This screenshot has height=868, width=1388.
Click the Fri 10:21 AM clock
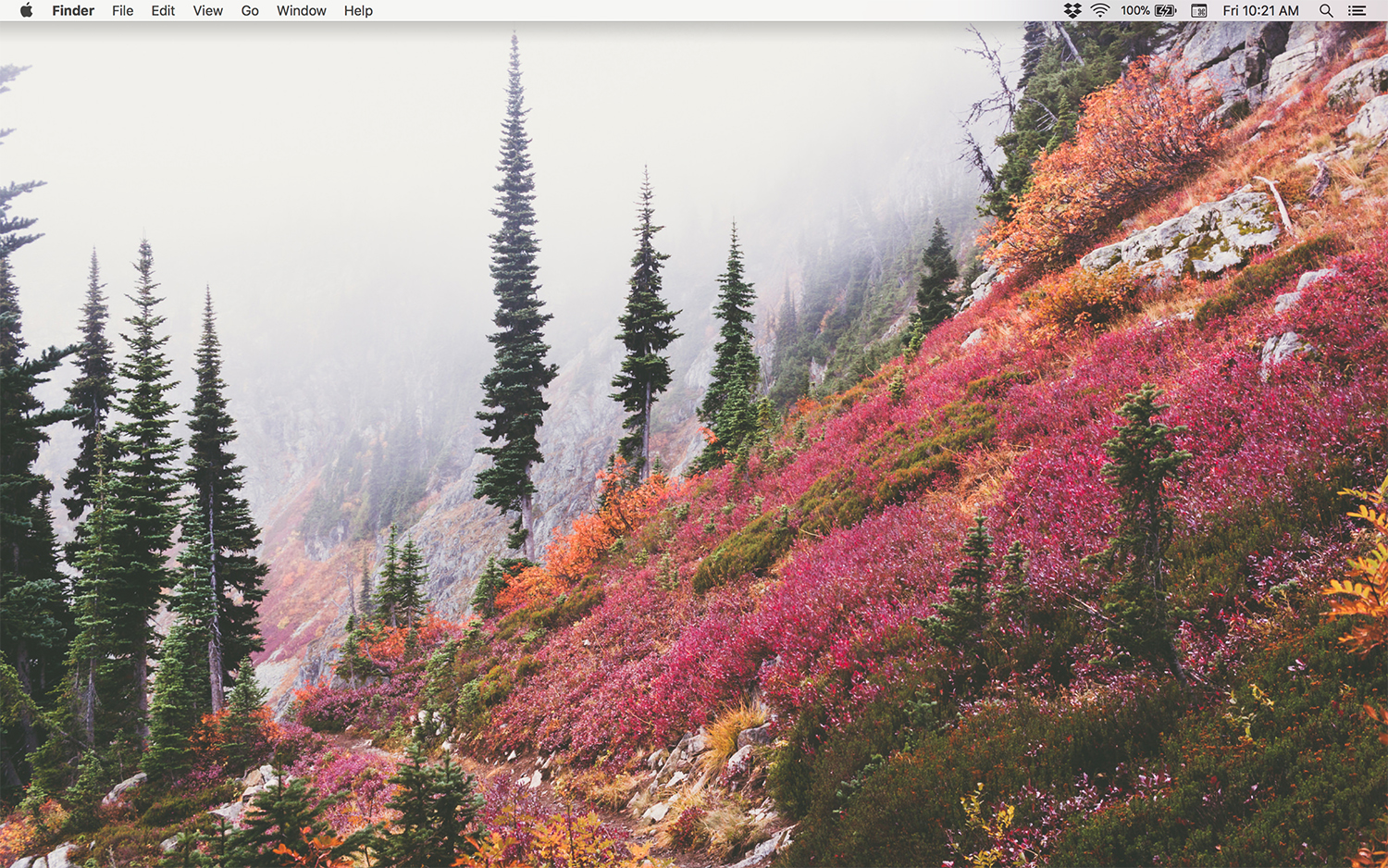pyautogui.click(x=1260, y=10)
